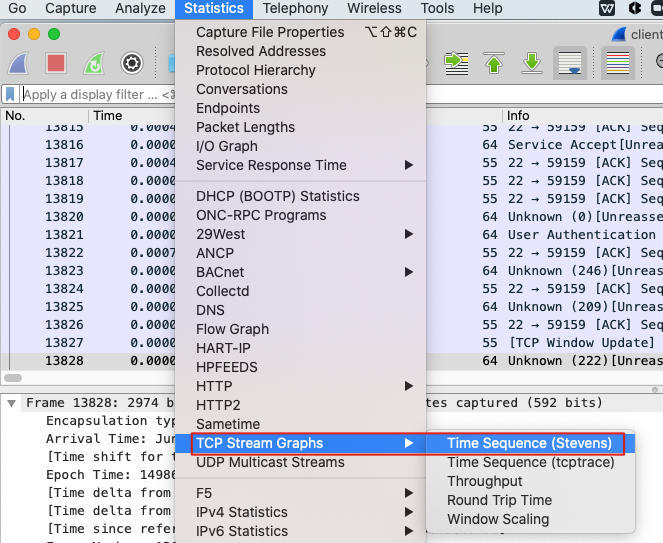Collapse the Frame 13828 details tree

pyautogui.click(x=12, y=403)
